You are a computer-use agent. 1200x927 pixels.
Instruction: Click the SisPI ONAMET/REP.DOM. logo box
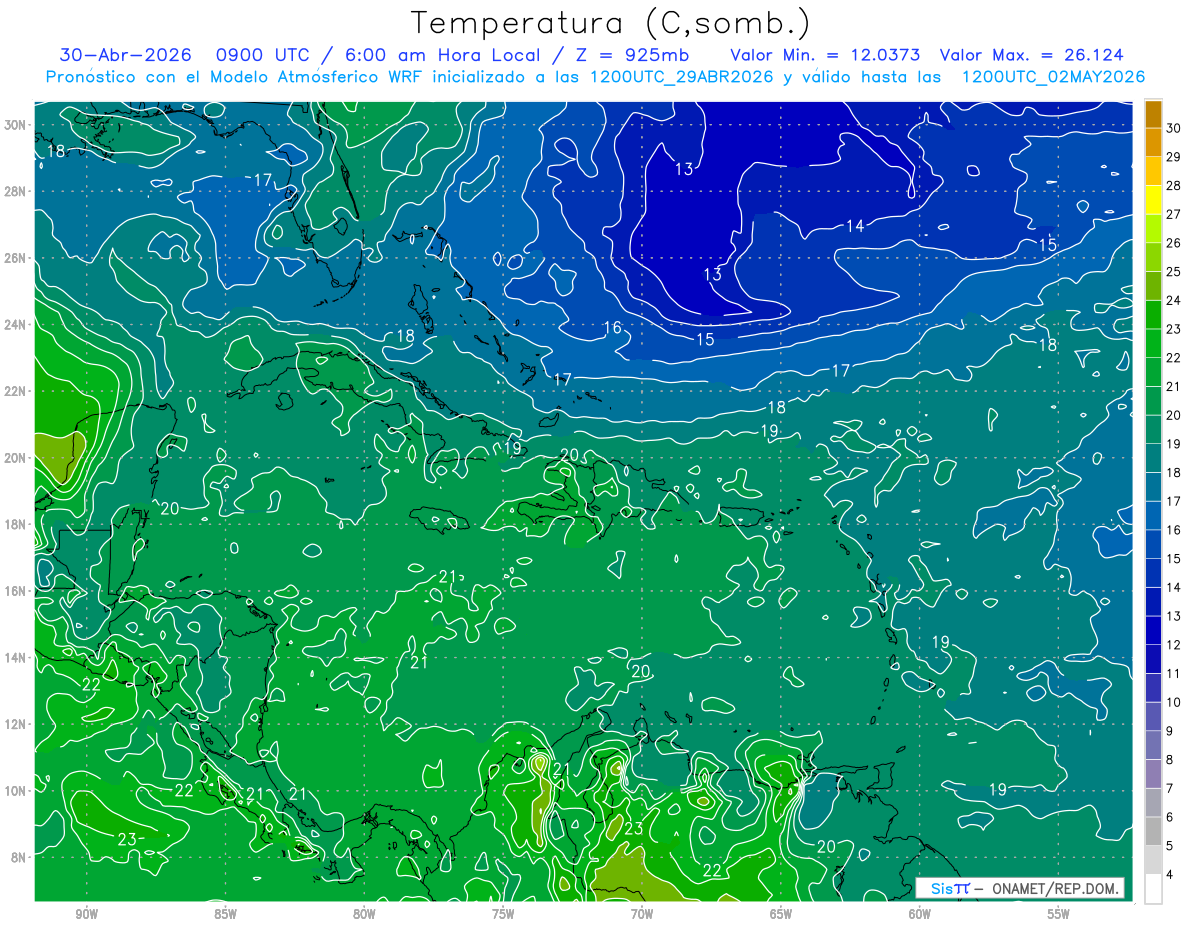tap(1020, 888)
